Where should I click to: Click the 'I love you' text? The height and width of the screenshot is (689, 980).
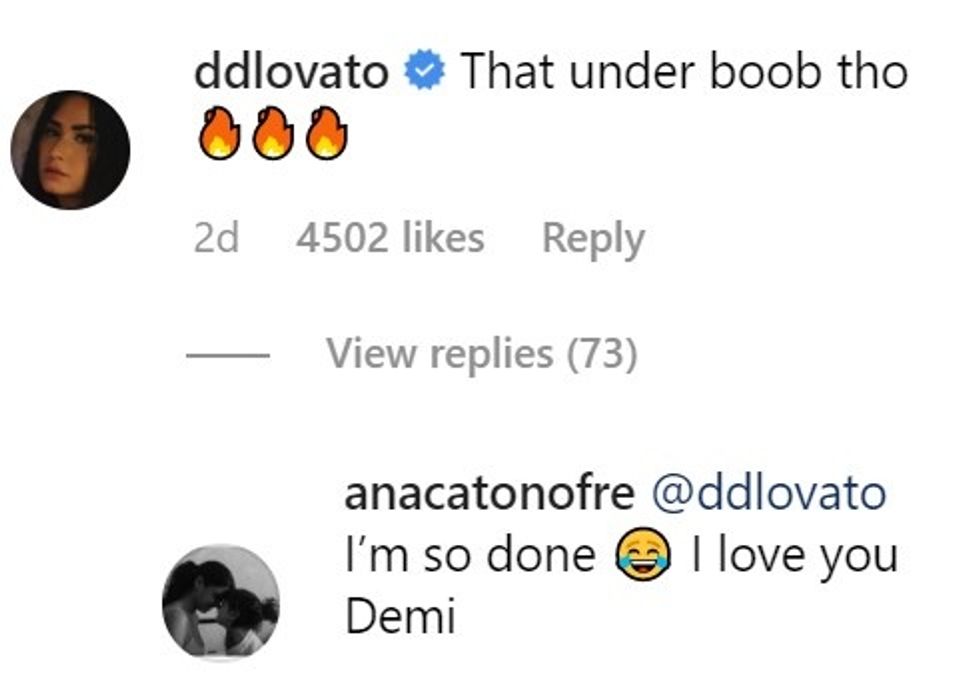793,557
